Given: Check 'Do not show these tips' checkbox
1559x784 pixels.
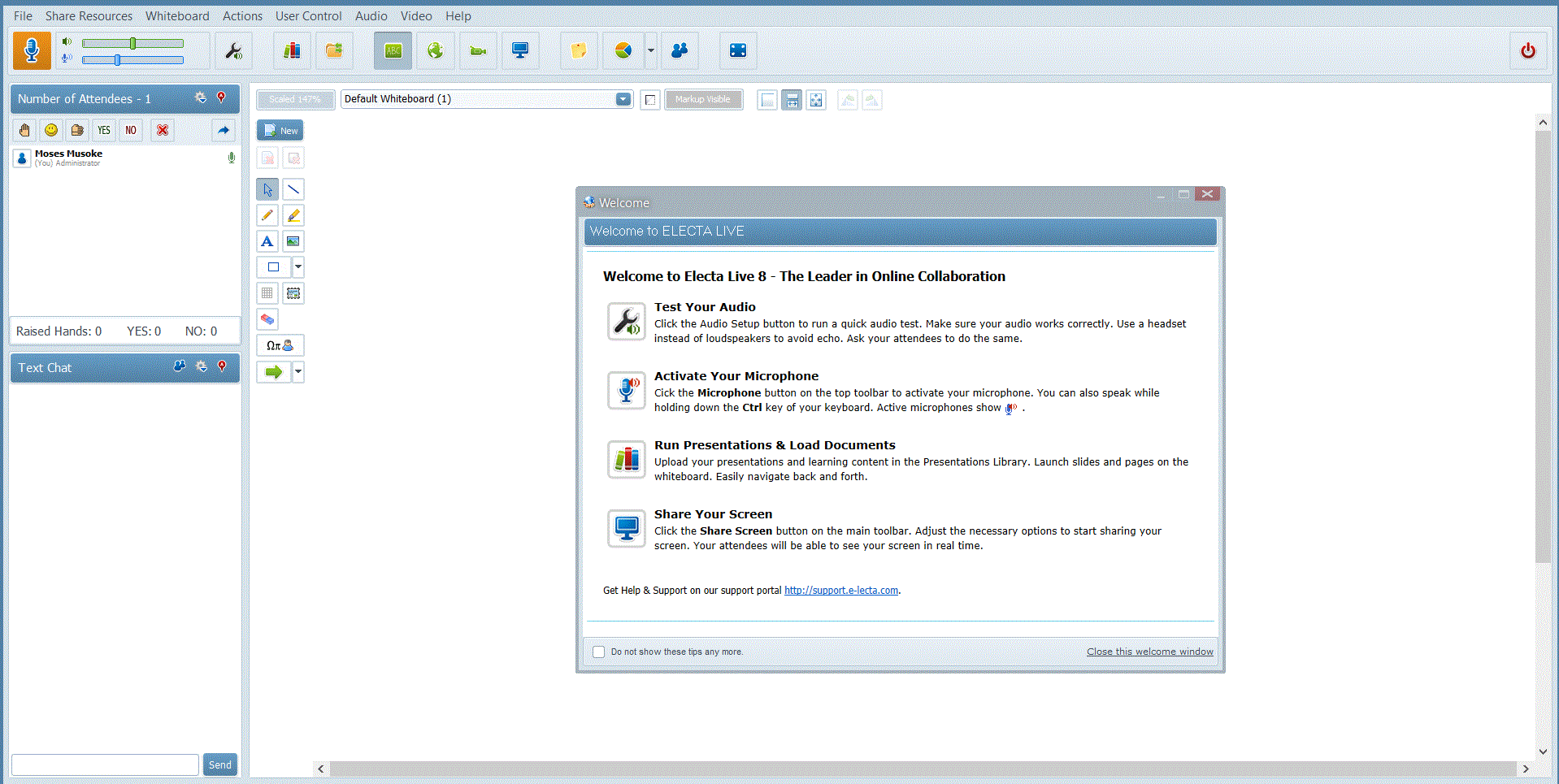Looking at the screenshot, I should [x=599, y=652].
